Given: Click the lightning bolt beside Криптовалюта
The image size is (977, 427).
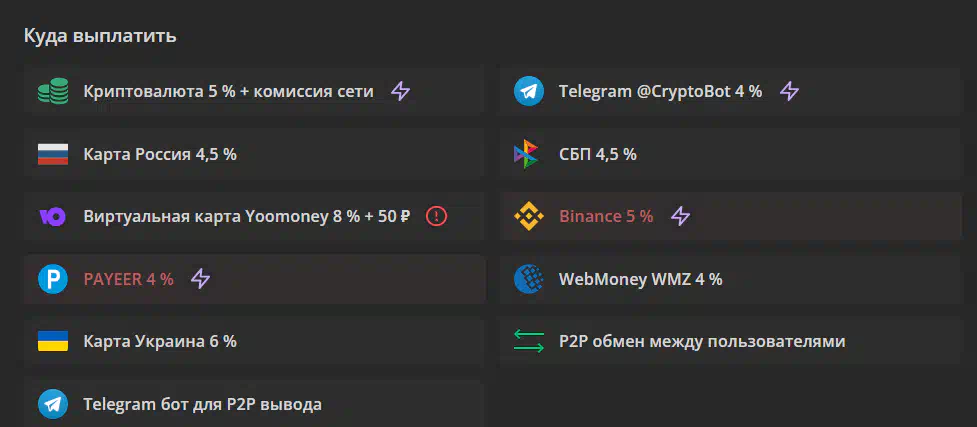Looking at the screenshot, I should pos(401,92).
